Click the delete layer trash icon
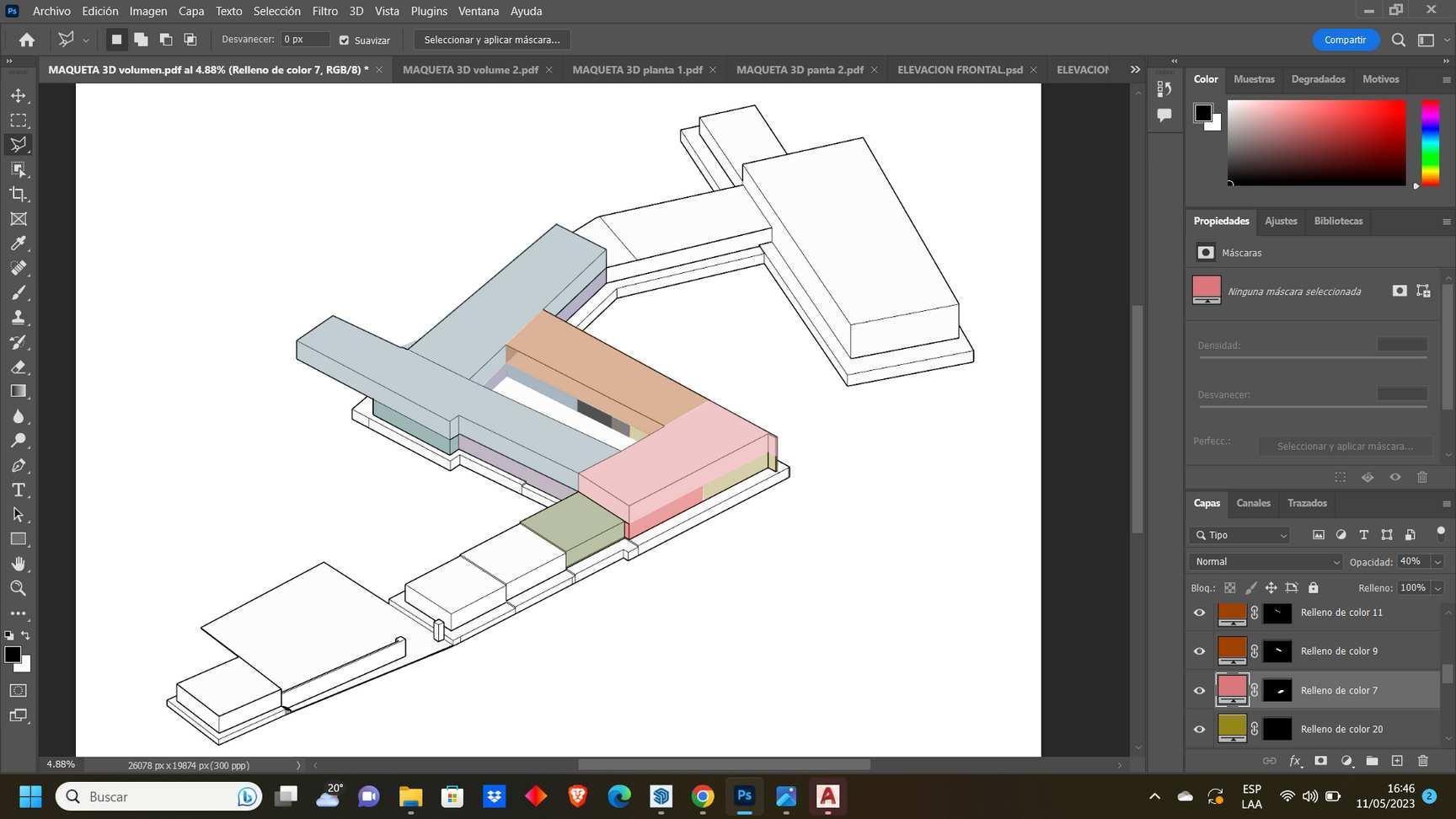 pos(1423,761)
